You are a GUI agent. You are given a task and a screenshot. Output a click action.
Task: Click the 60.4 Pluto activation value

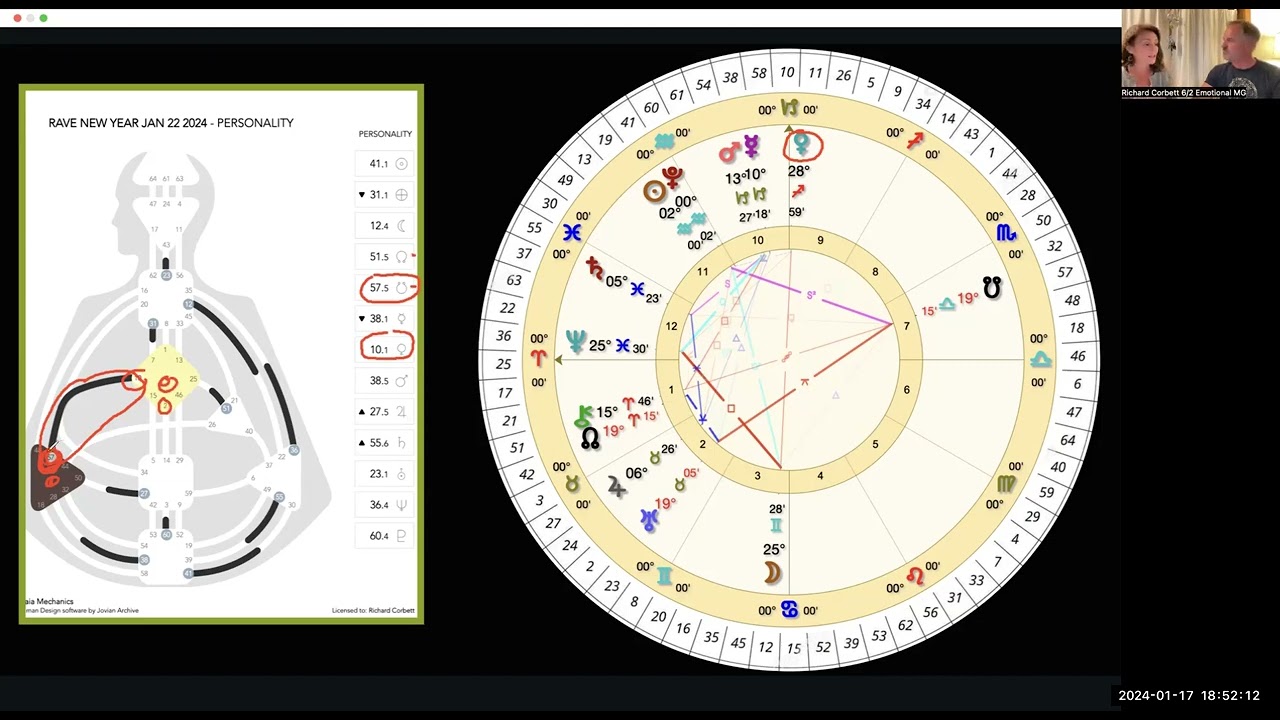coord(378,536)
